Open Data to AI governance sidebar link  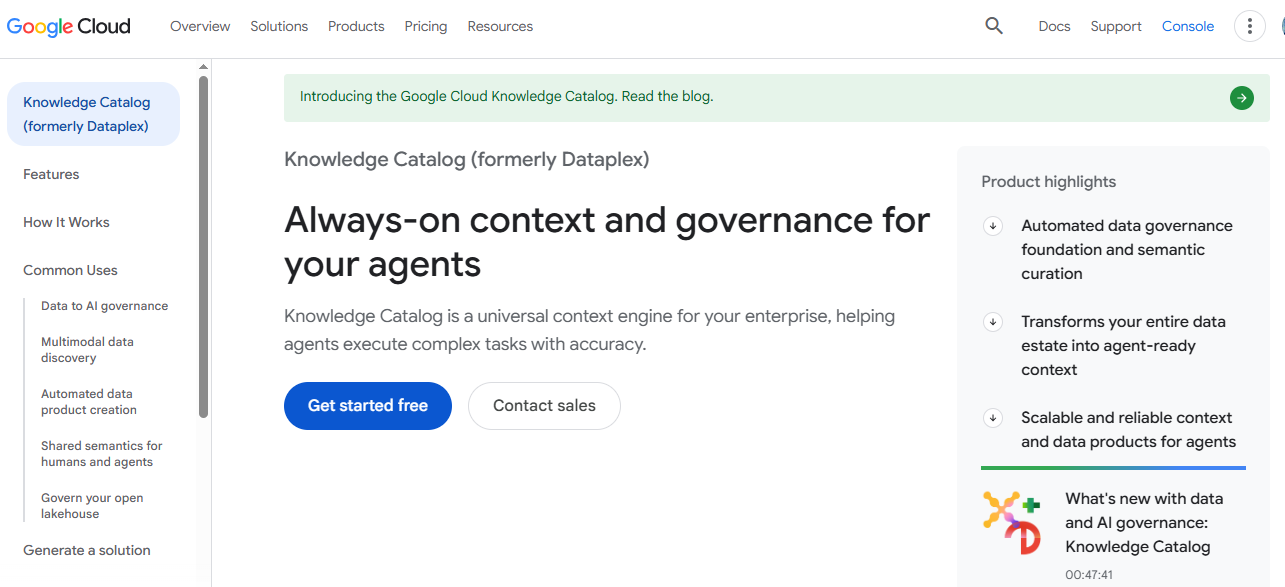click(x=104, y=306)
